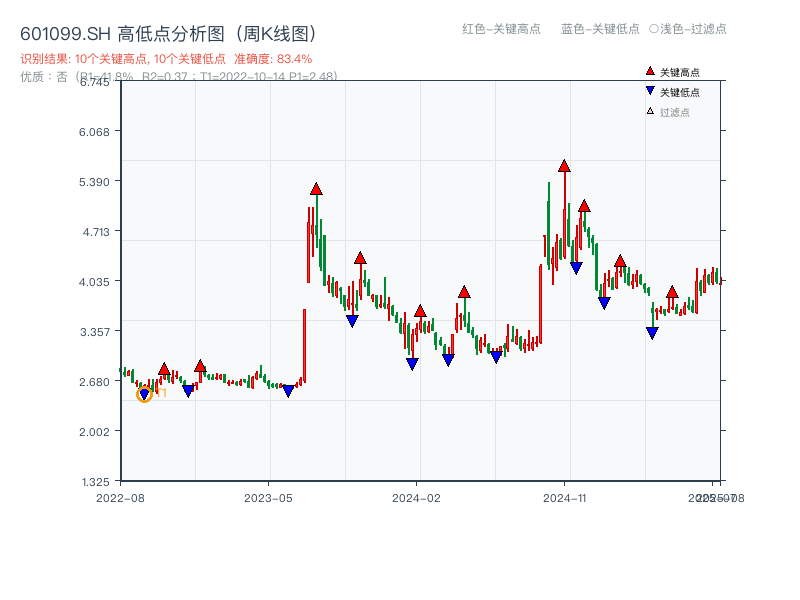Click the orange circled marker near 2022-08
Image resolution: width=800 pixels, height=600 pixels.
tap(145, 394)
